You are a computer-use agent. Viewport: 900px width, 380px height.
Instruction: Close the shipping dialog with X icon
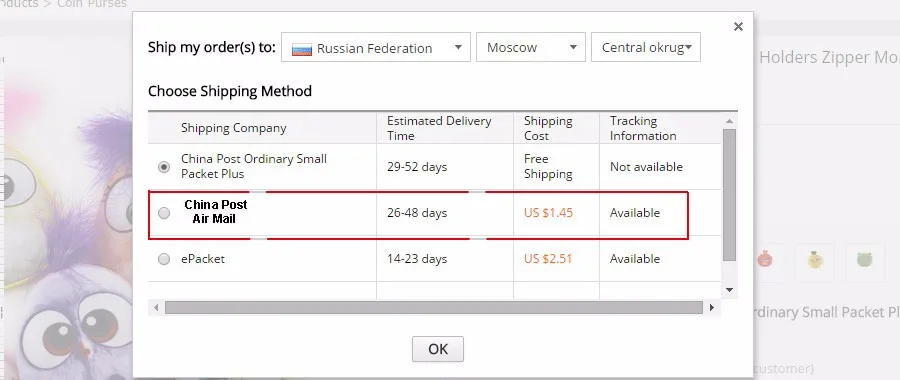[x=738, y=26]
